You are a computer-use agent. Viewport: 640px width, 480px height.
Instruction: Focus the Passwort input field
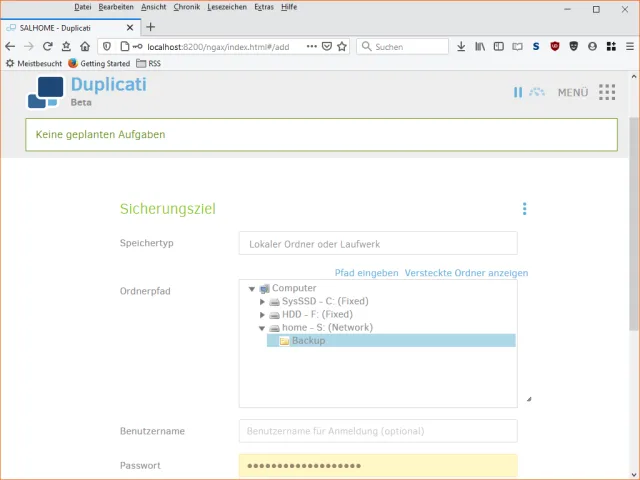click(x=378, y=466)
